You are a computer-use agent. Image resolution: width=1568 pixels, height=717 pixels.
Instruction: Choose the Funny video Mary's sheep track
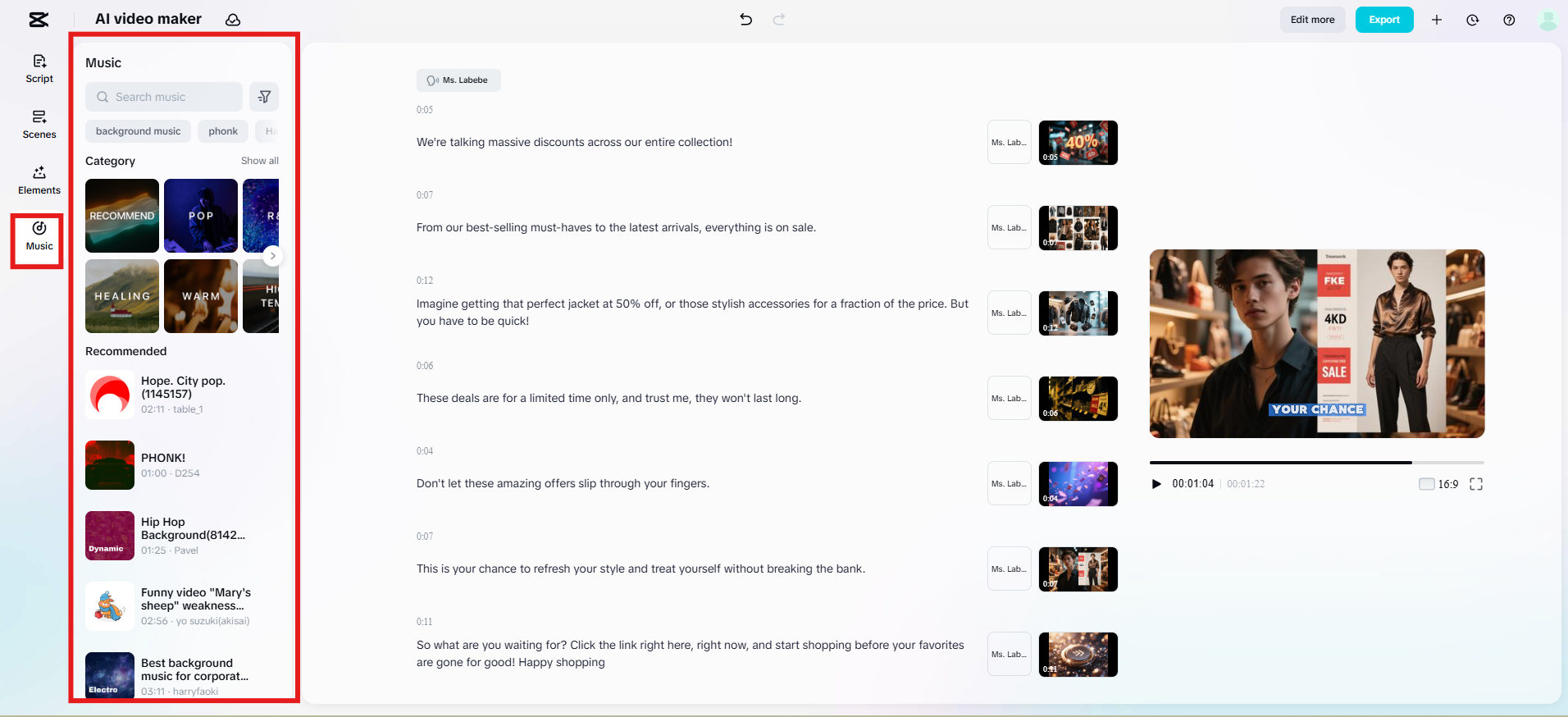[182, 606]
